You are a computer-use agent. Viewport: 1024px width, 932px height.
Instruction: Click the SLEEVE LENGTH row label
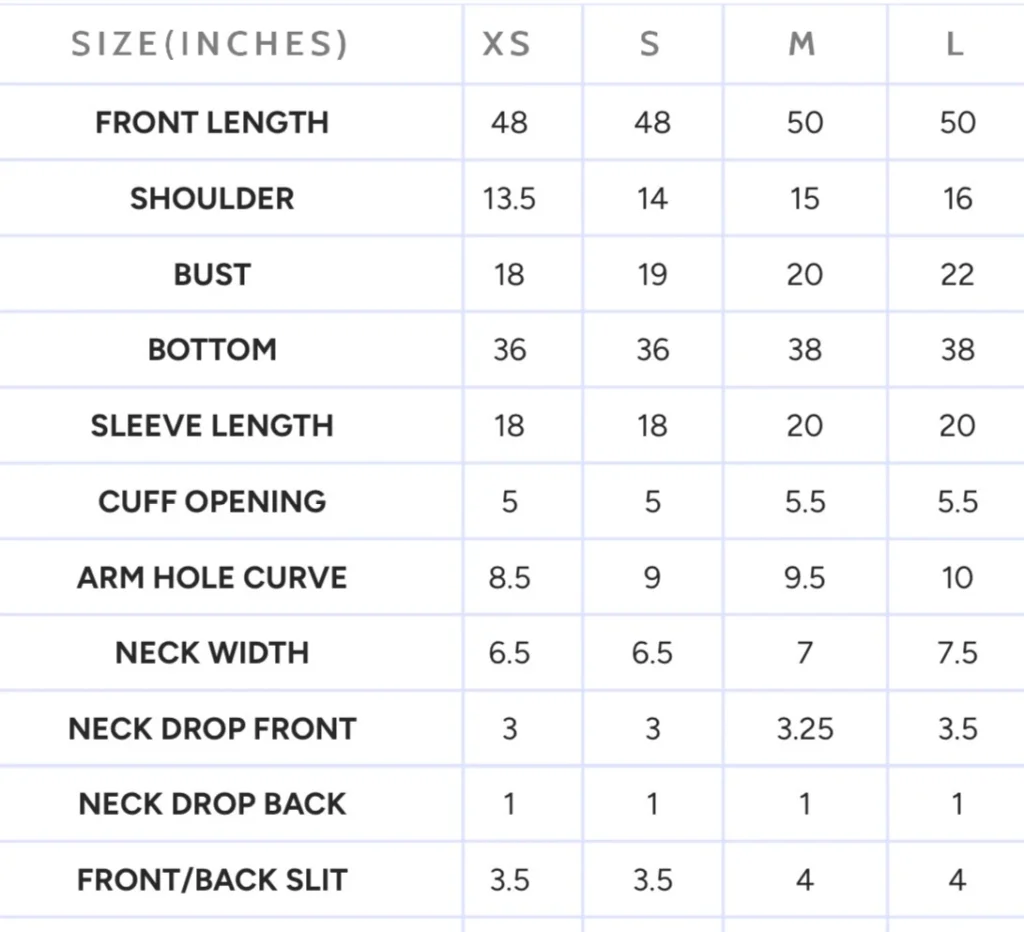coord(212,426)
